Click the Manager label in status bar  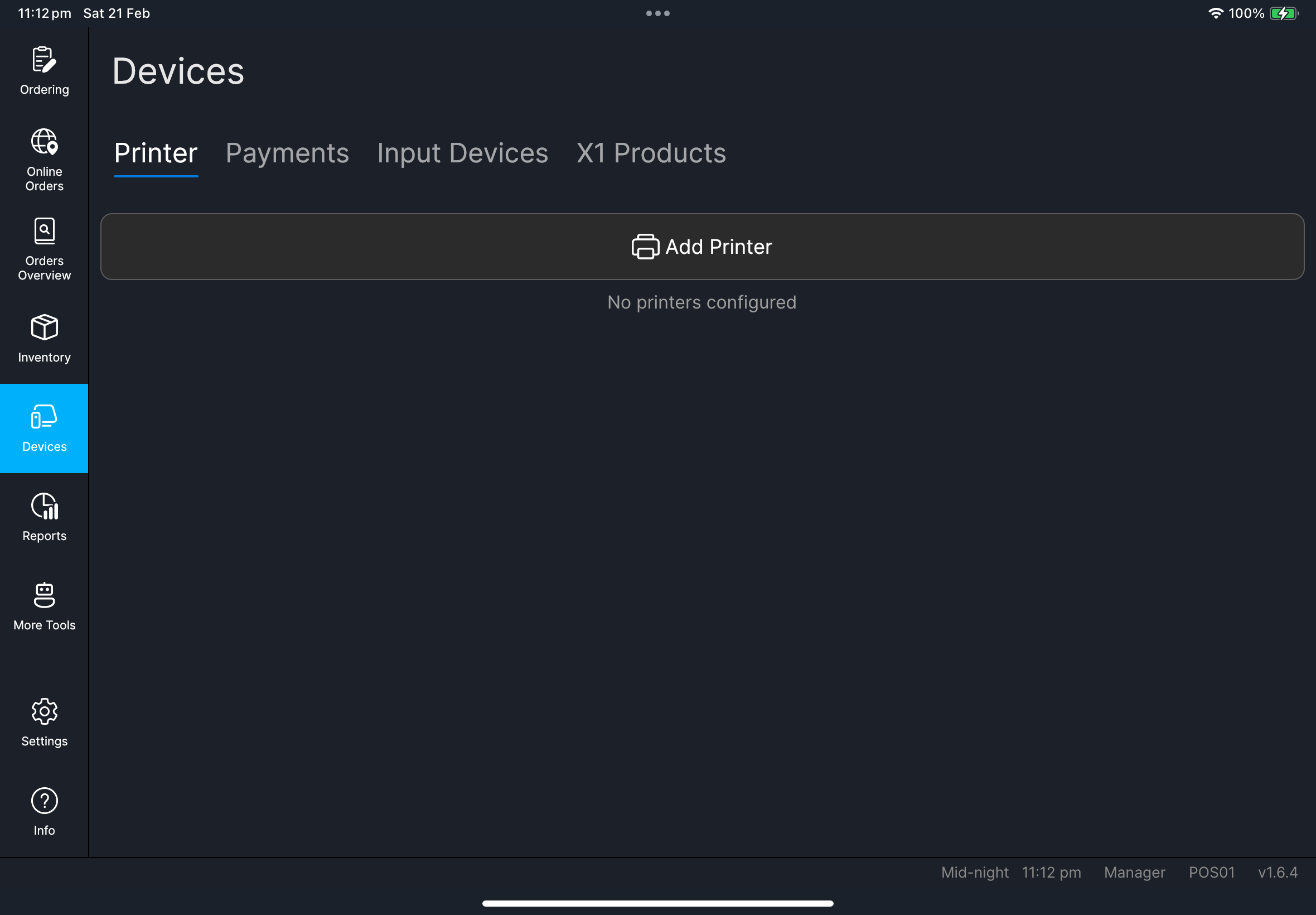(x=1134, y=872)
